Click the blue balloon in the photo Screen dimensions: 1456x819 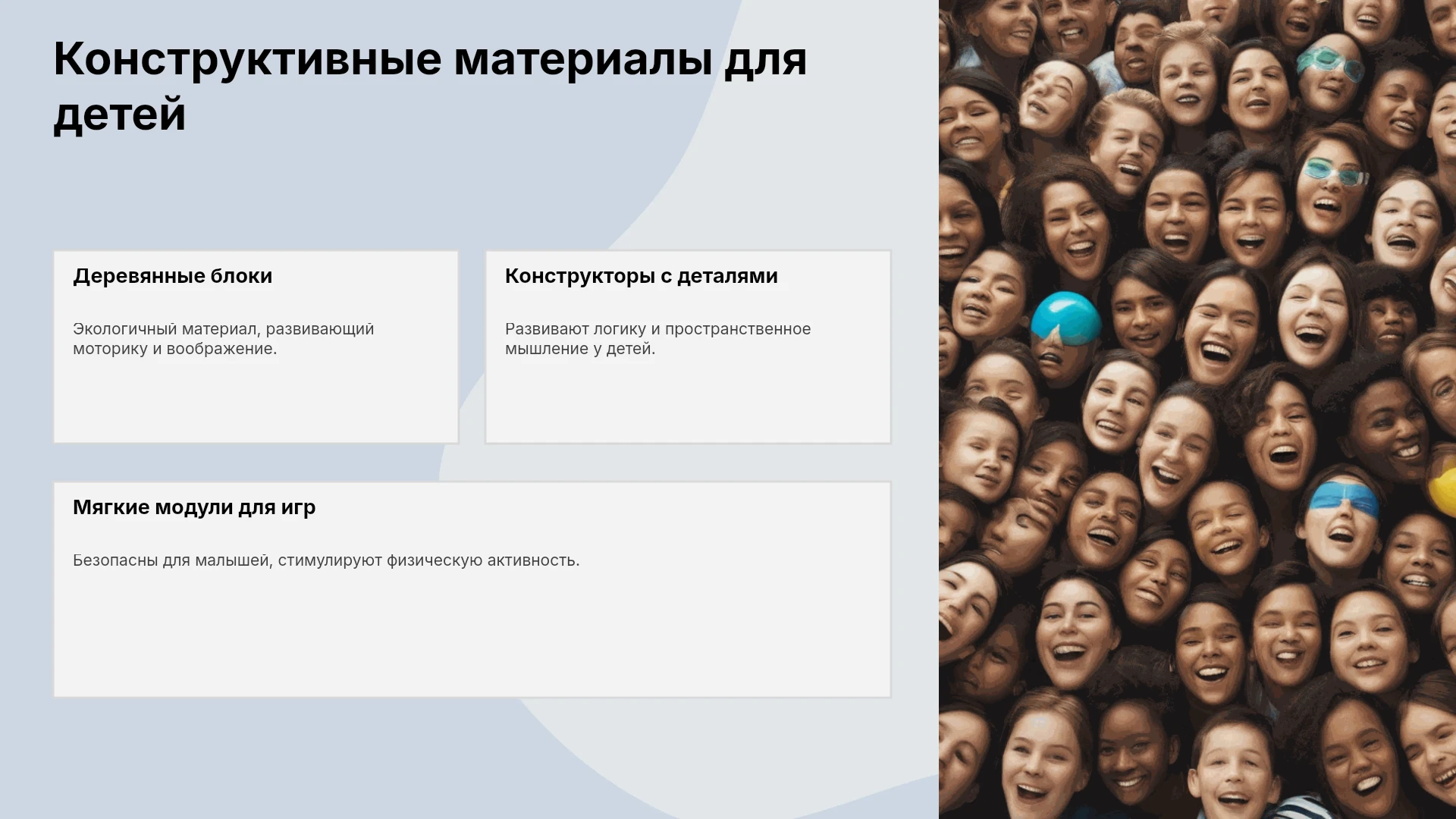1065,316
